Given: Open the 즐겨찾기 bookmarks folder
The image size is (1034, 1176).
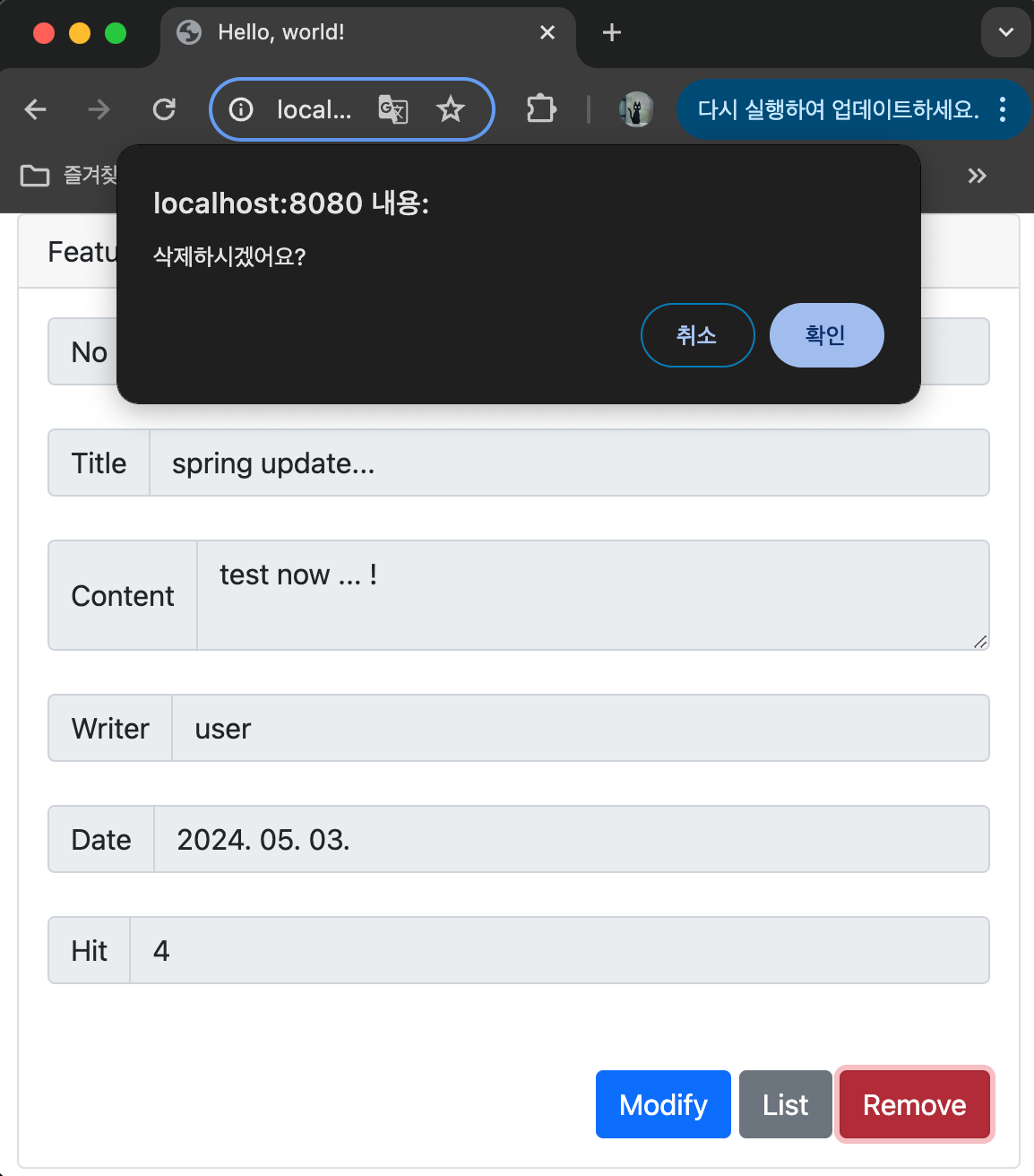Looking at the screenshot, I should point(68,176).
